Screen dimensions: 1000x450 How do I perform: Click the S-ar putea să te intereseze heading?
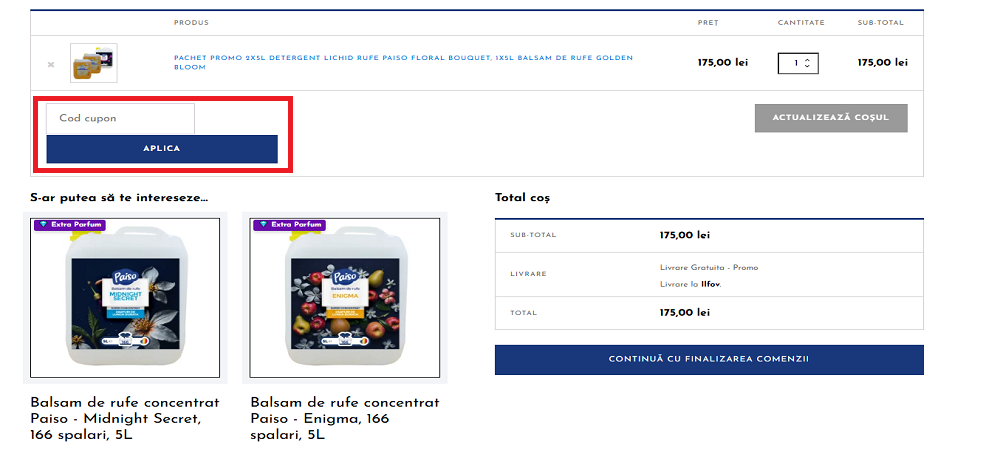[119, 198]
